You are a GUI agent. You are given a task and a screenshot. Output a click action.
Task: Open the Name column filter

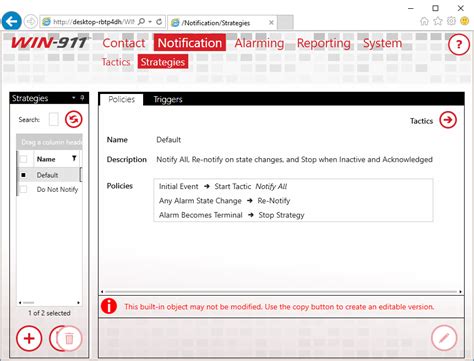[x=74, y=159]
